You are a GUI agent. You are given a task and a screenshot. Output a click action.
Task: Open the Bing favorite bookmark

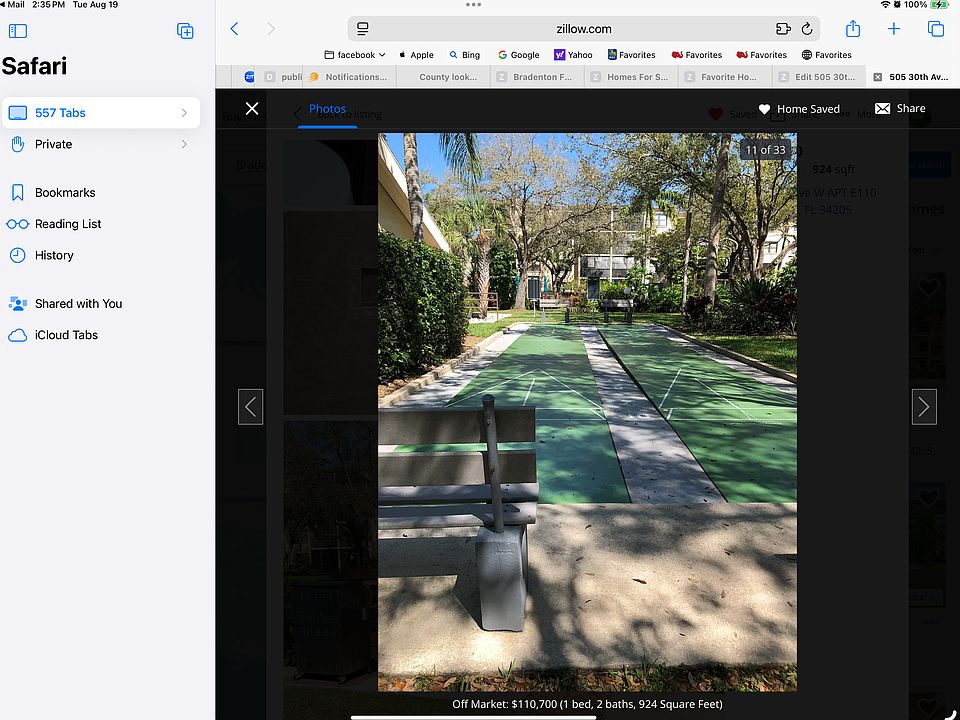pyautogui.click(x=465, y=54)
